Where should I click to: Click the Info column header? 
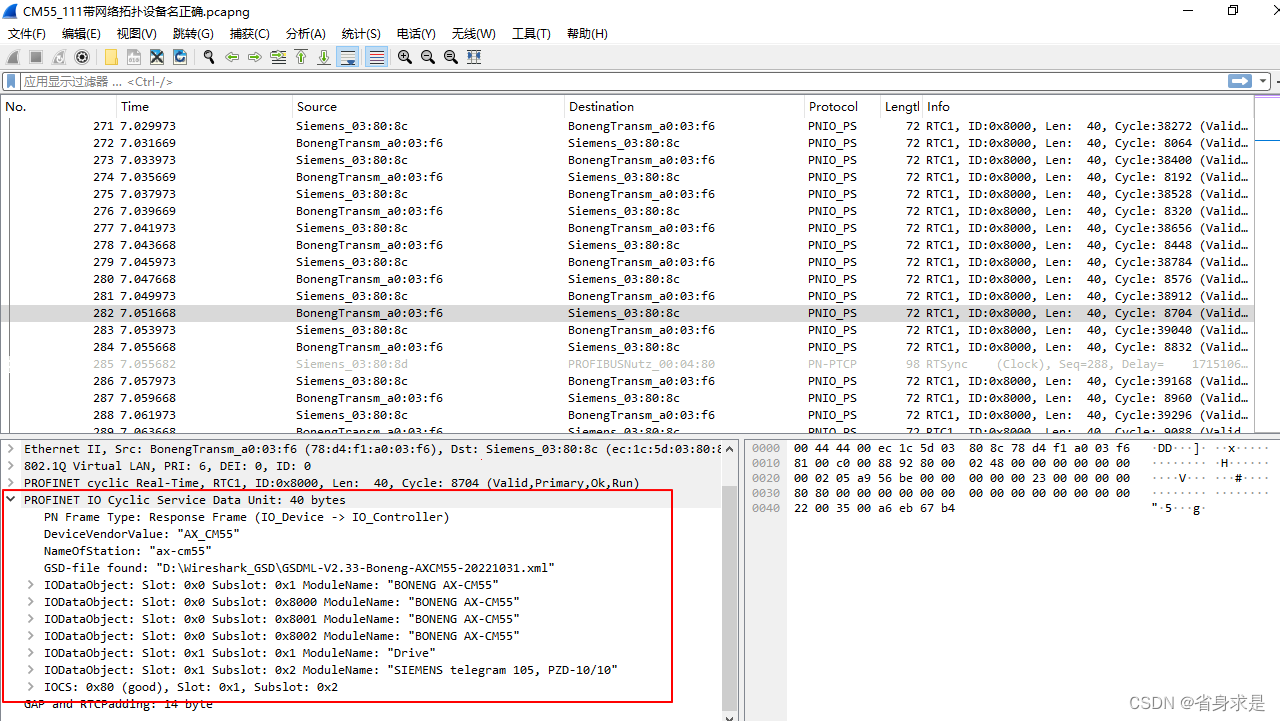[1087, 107]
